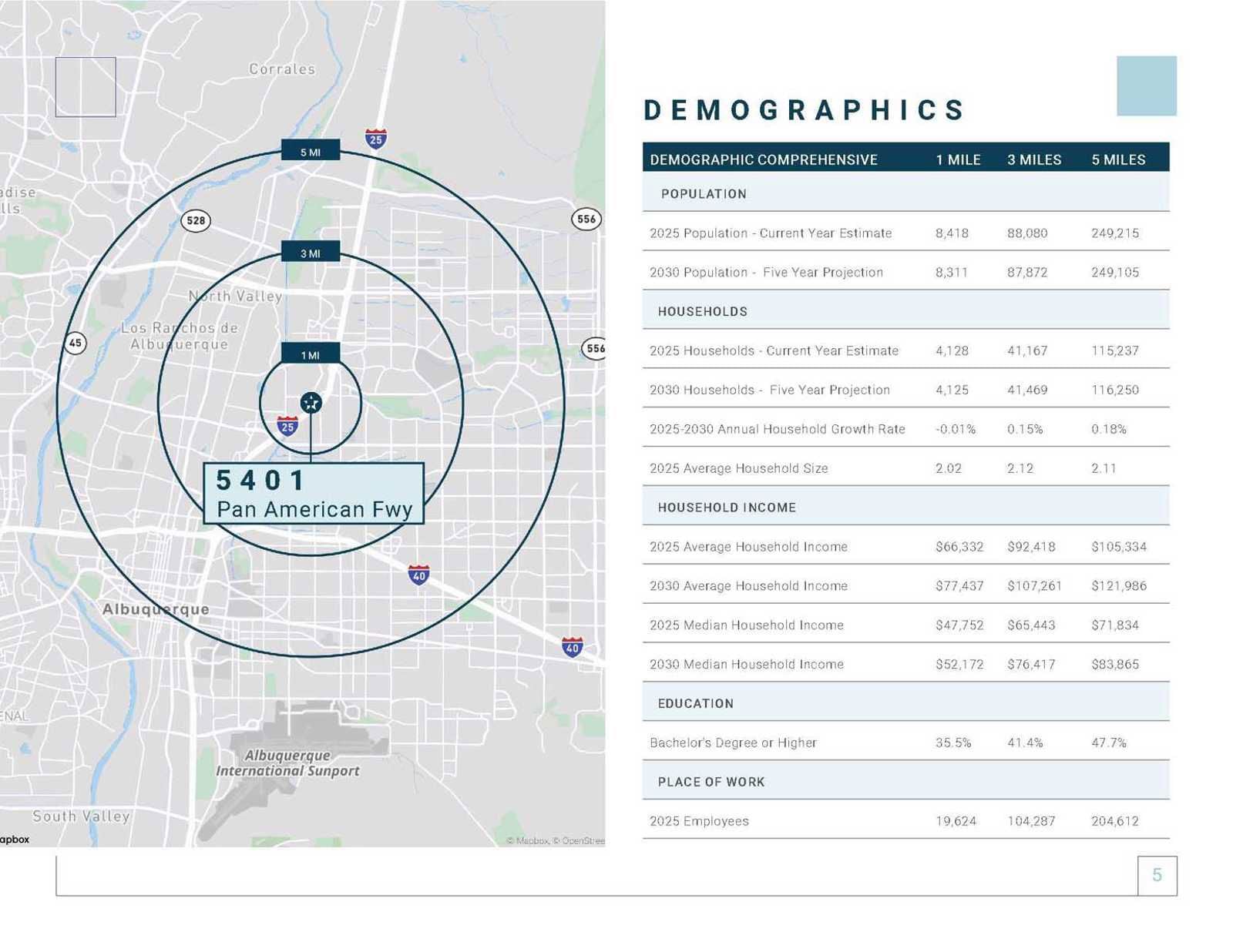Click the 1 MI radius label
This screenshot has height=952, width=1233.
pos(311,354)
